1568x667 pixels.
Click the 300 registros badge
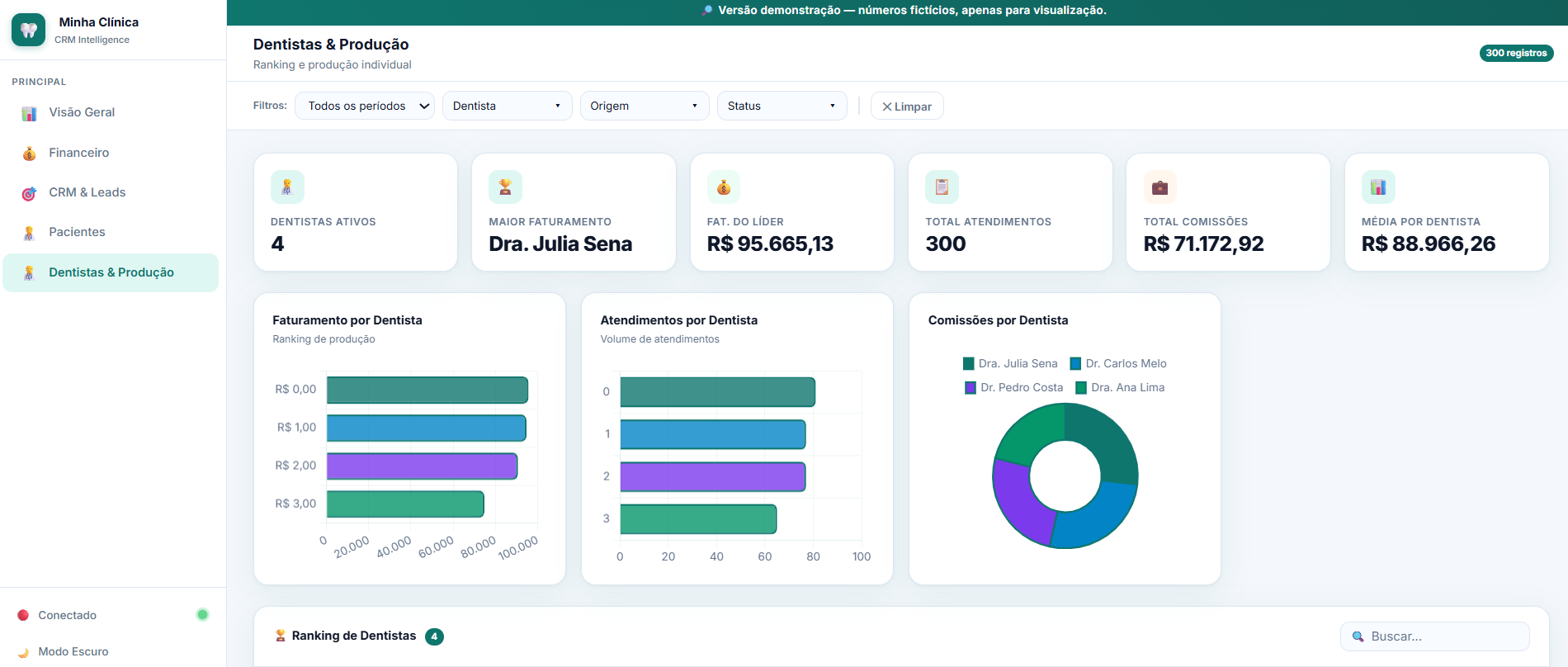coord(1516,53)
